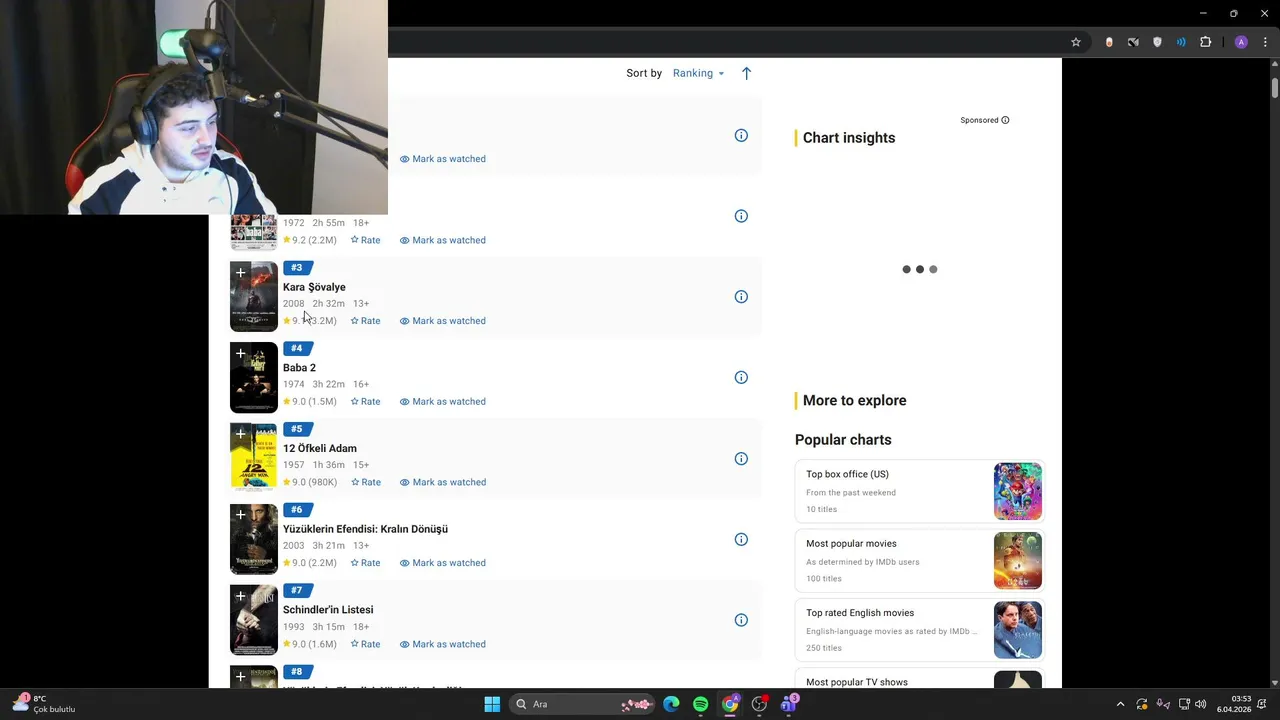1280x720 pixels.
Task: Mark 12 Öfkeli Adam as watched
Action: coord(443,482)
